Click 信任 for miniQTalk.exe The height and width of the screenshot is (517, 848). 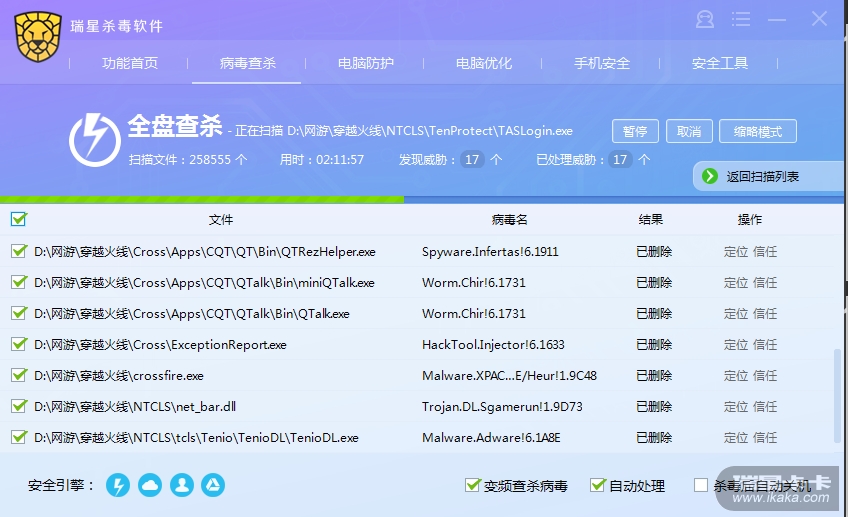[x=765, y=282]
